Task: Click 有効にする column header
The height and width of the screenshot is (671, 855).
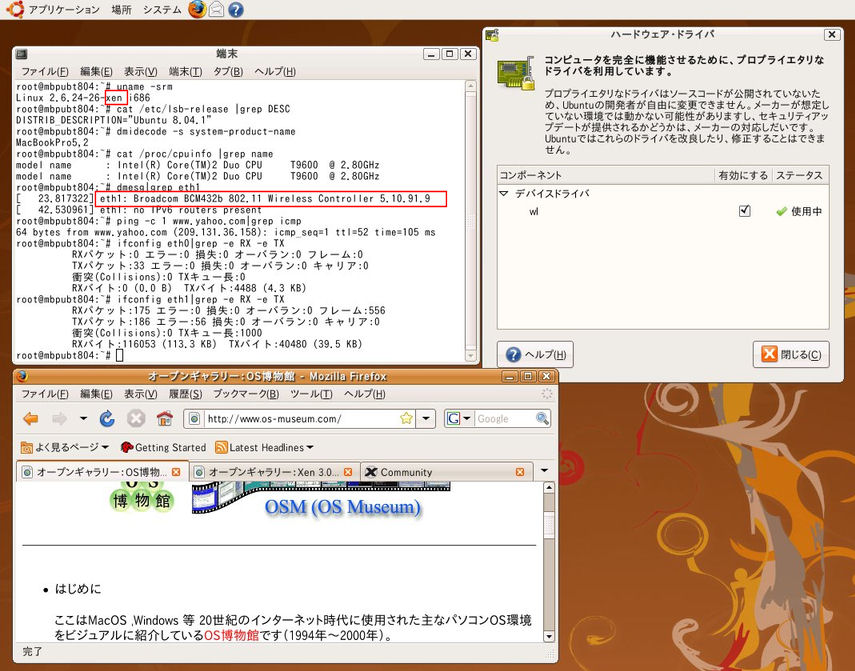Action: pos(743,175)
